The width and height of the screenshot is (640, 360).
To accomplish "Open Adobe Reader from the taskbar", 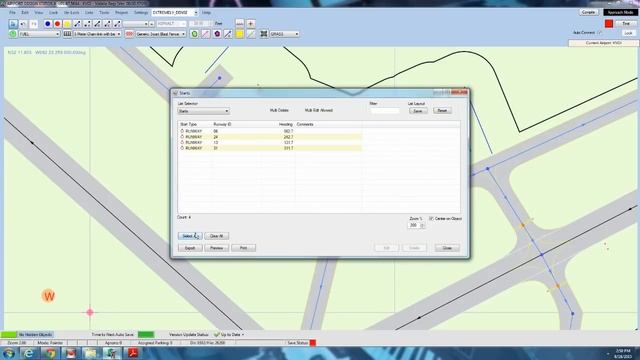I will [133, 353].
